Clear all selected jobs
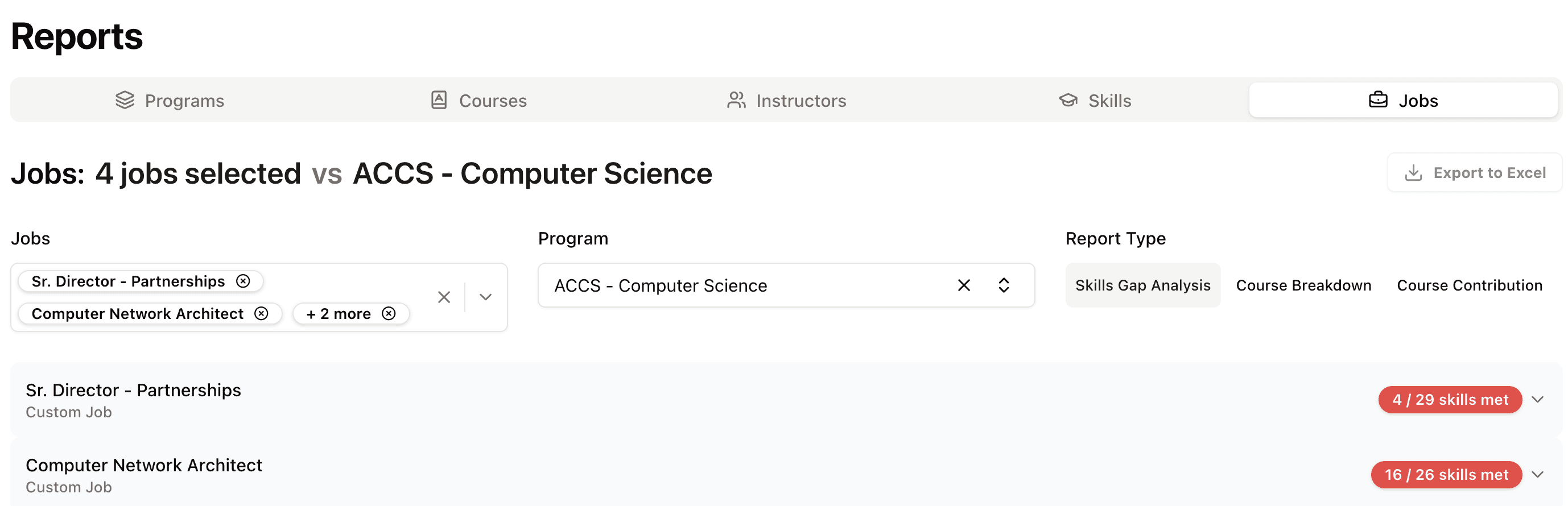Screen dimensions: 1568x506 (444, 297)
